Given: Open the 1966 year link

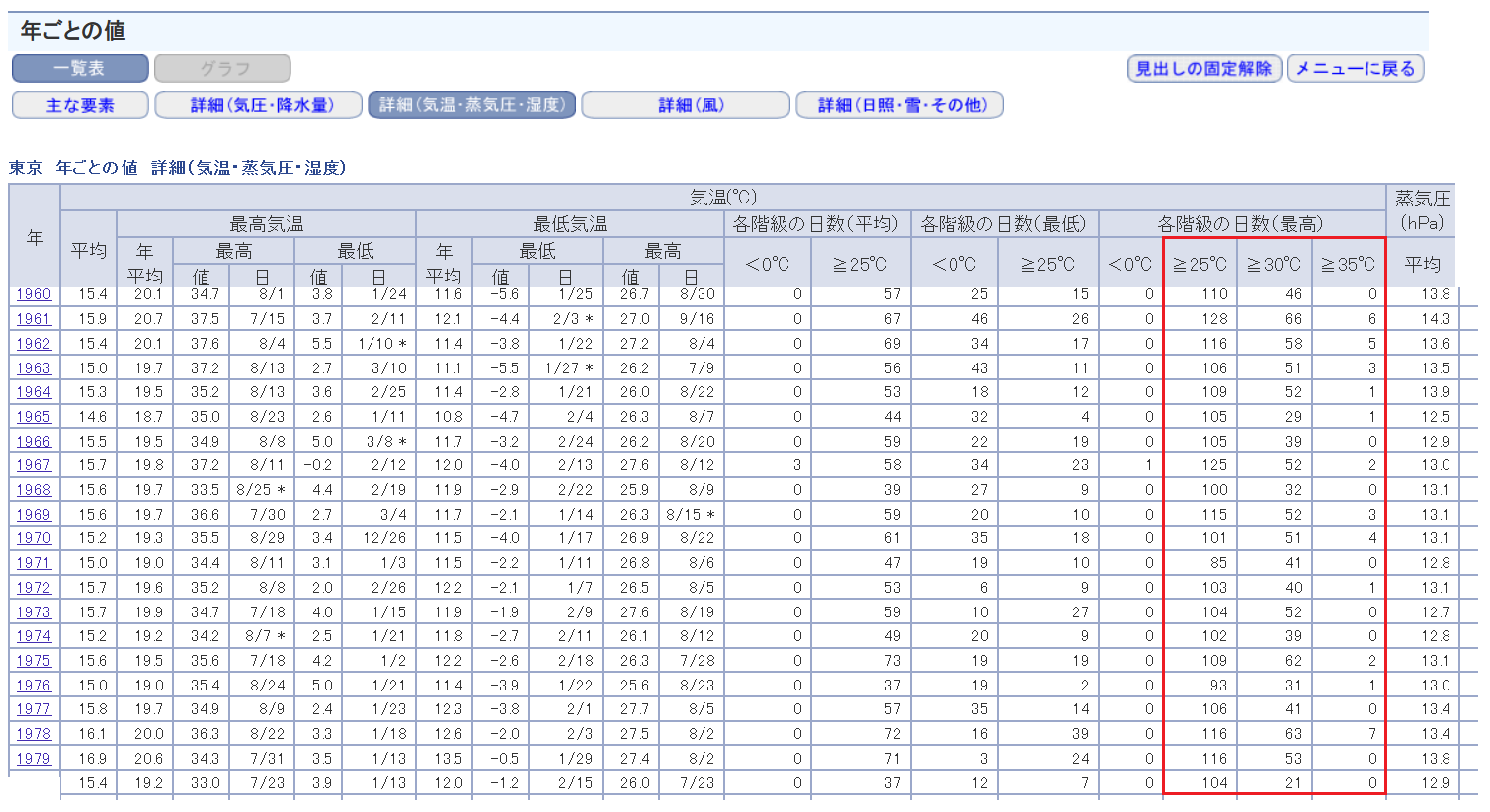Looking at the screenshot, I should [x=34, y=441].
